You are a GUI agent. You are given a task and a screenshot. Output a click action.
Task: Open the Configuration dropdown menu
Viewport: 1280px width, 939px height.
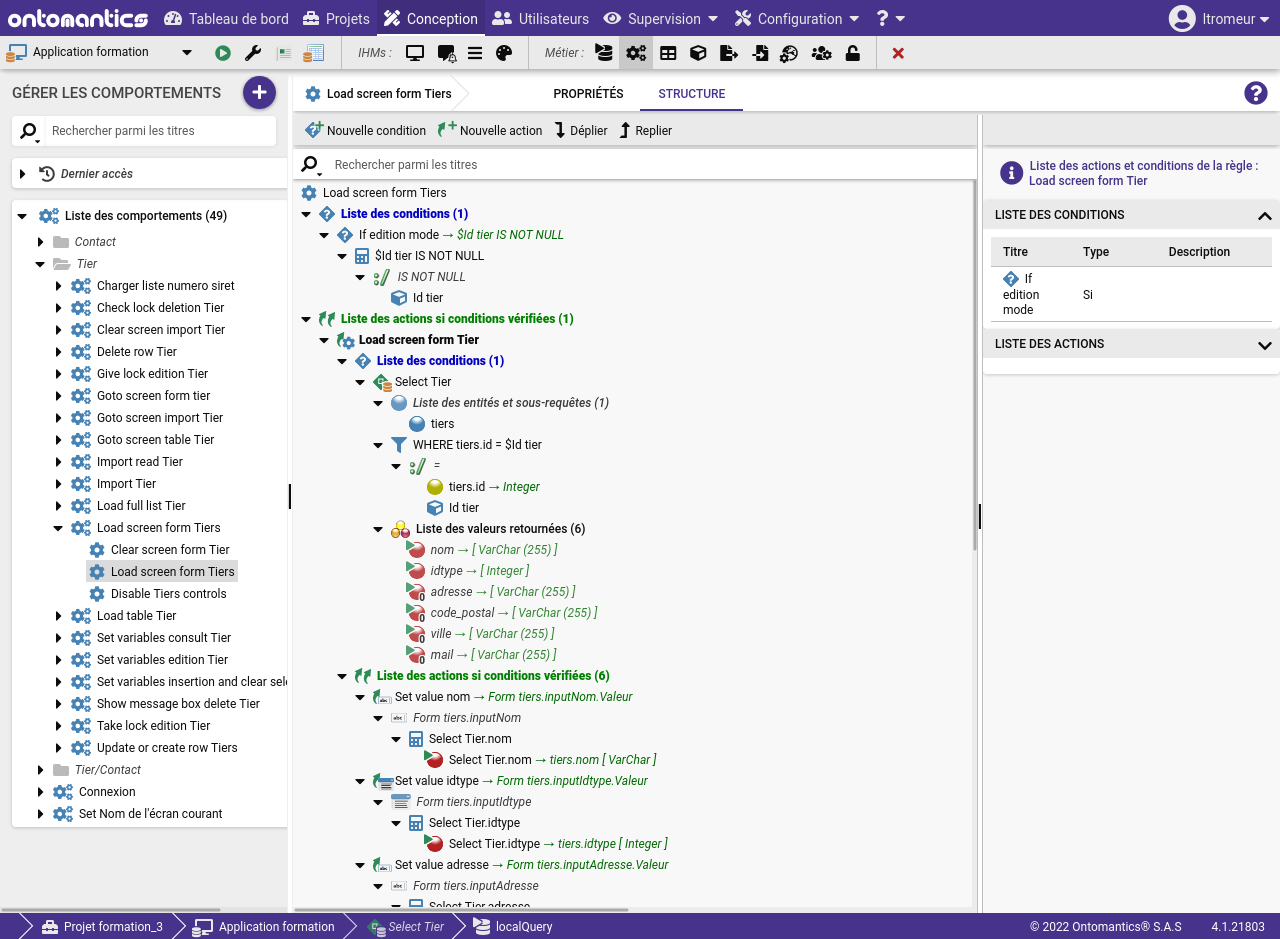click(796, 18)
